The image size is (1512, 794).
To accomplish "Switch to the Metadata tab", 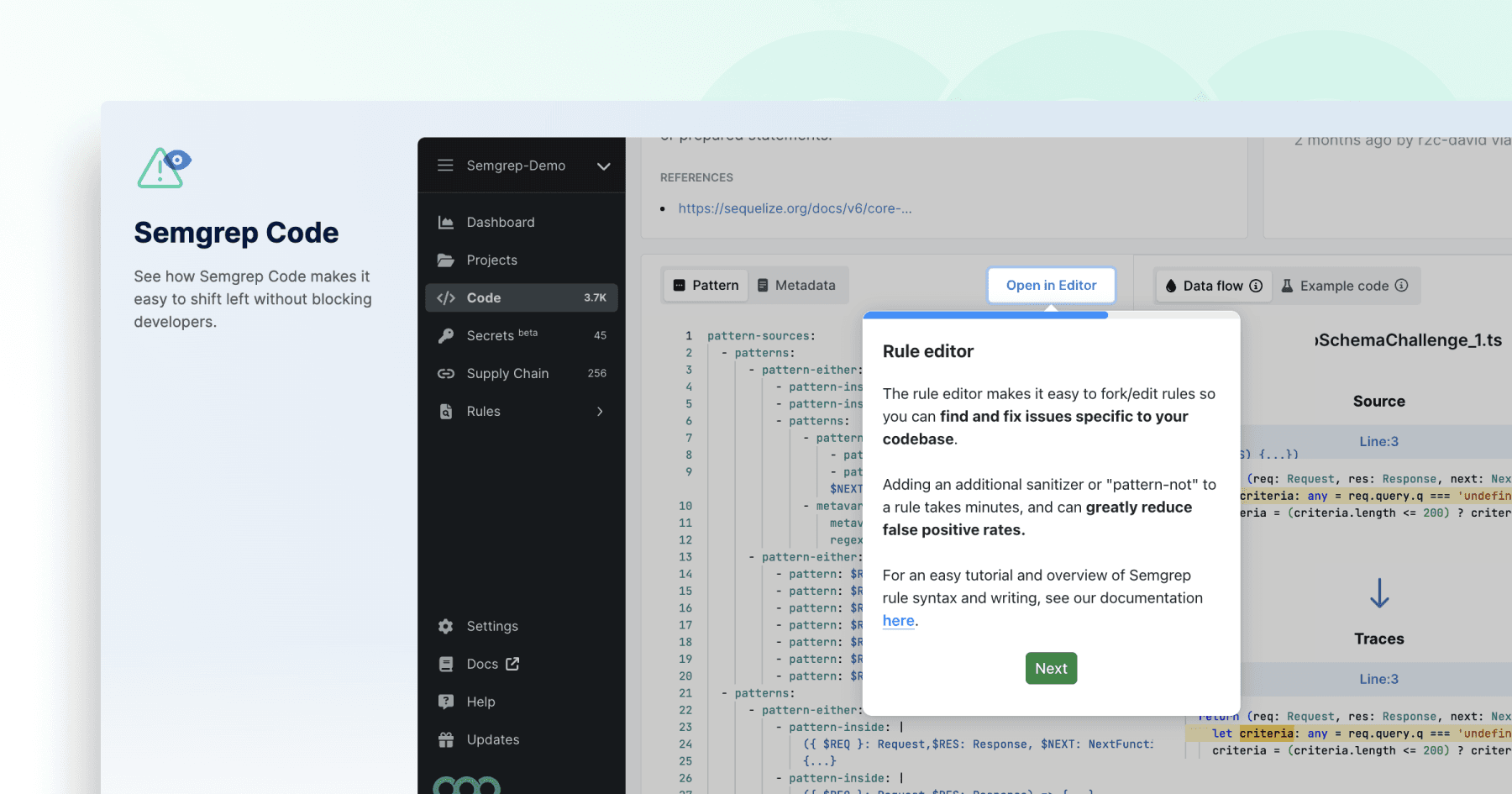I will pos(797,285).
